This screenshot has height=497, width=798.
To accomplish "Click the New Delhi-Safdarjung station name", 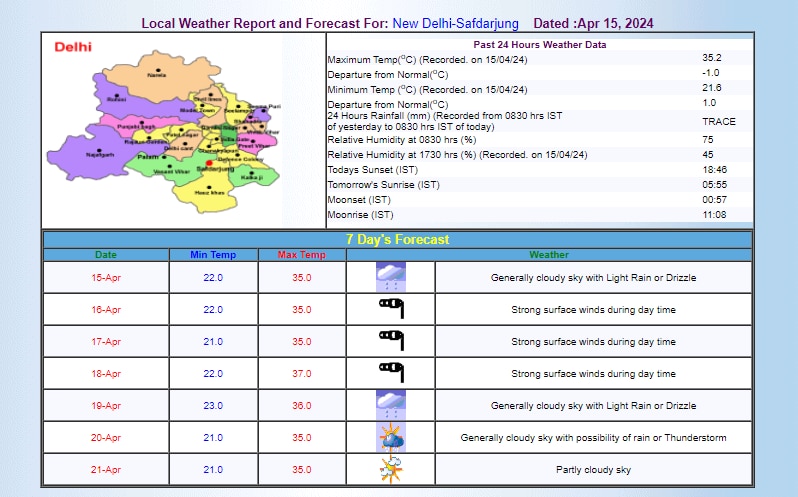I will pos(455,23).
